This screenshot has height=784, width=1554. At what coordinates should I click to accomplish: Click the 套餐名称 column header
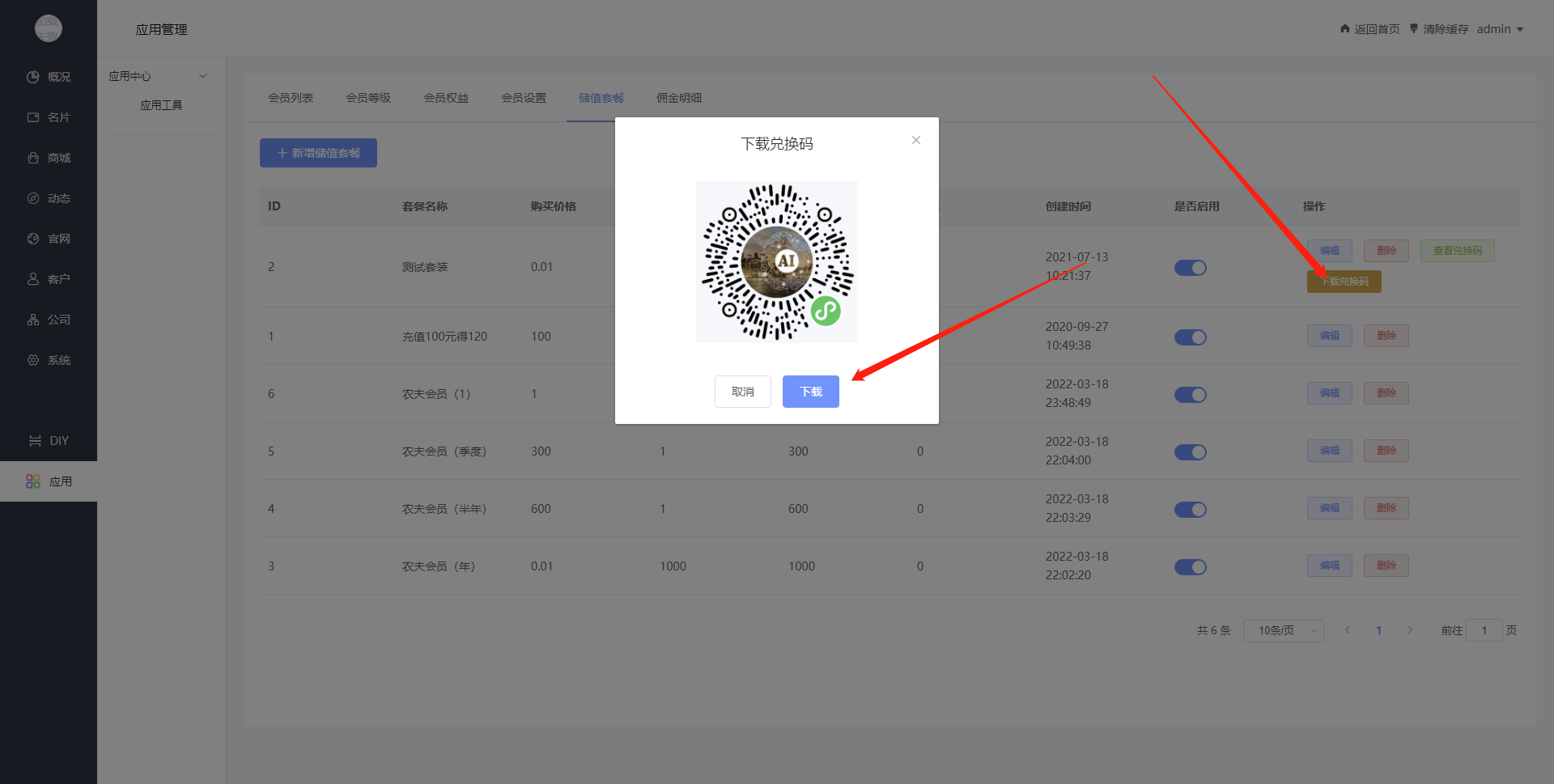[425, 206]
